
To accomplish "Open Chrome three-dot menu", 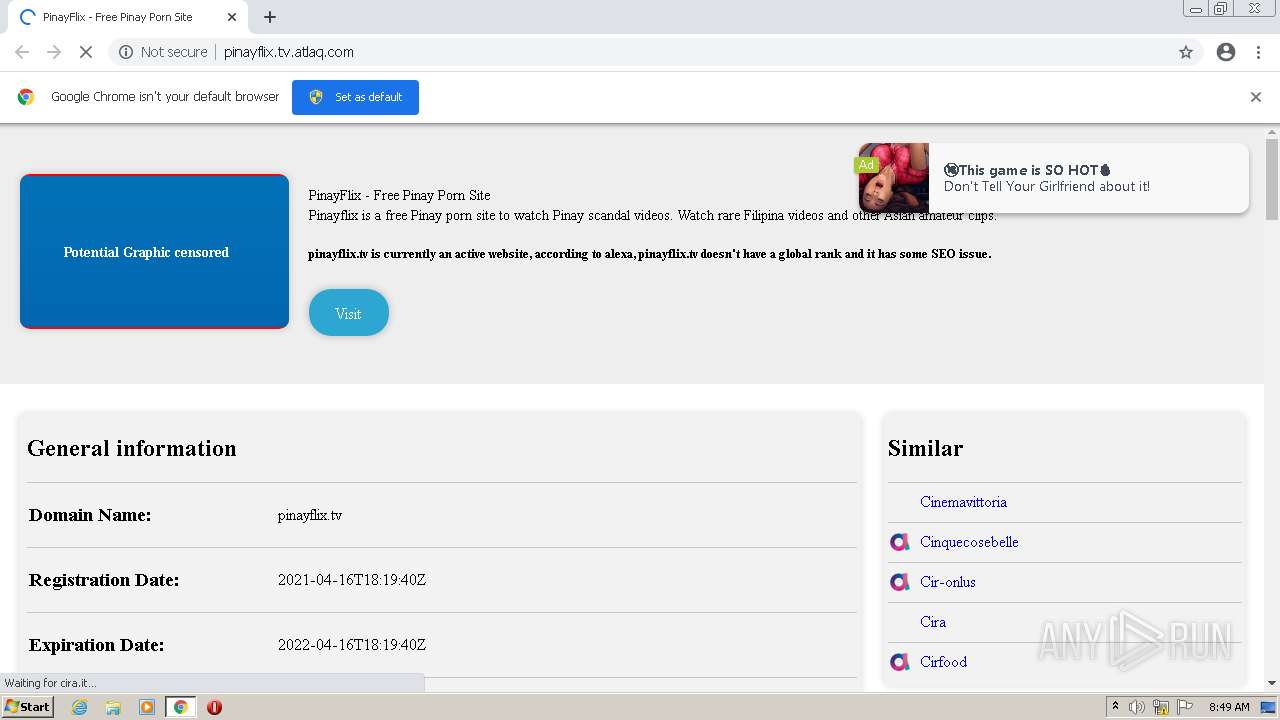I will click(1258, 52).
